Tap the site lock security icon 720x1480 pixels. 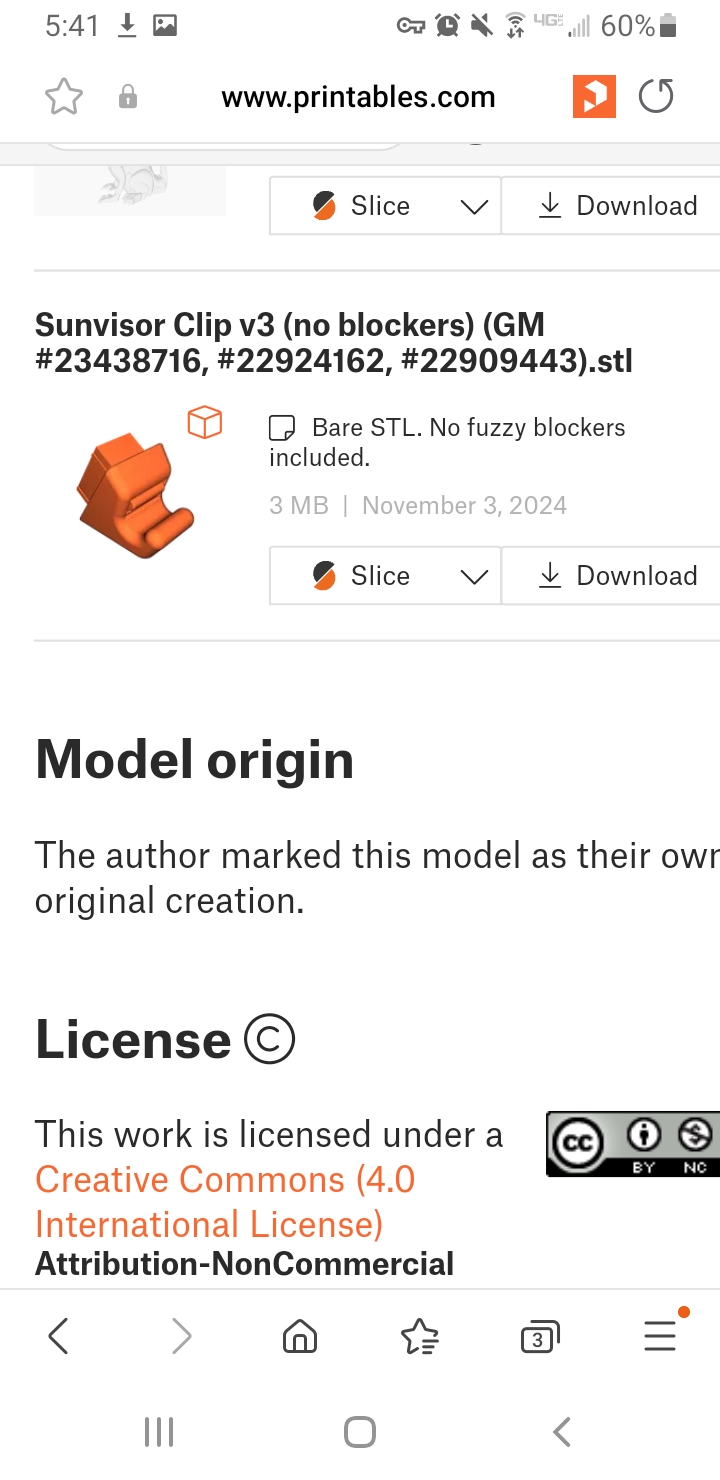click(128, 97)
